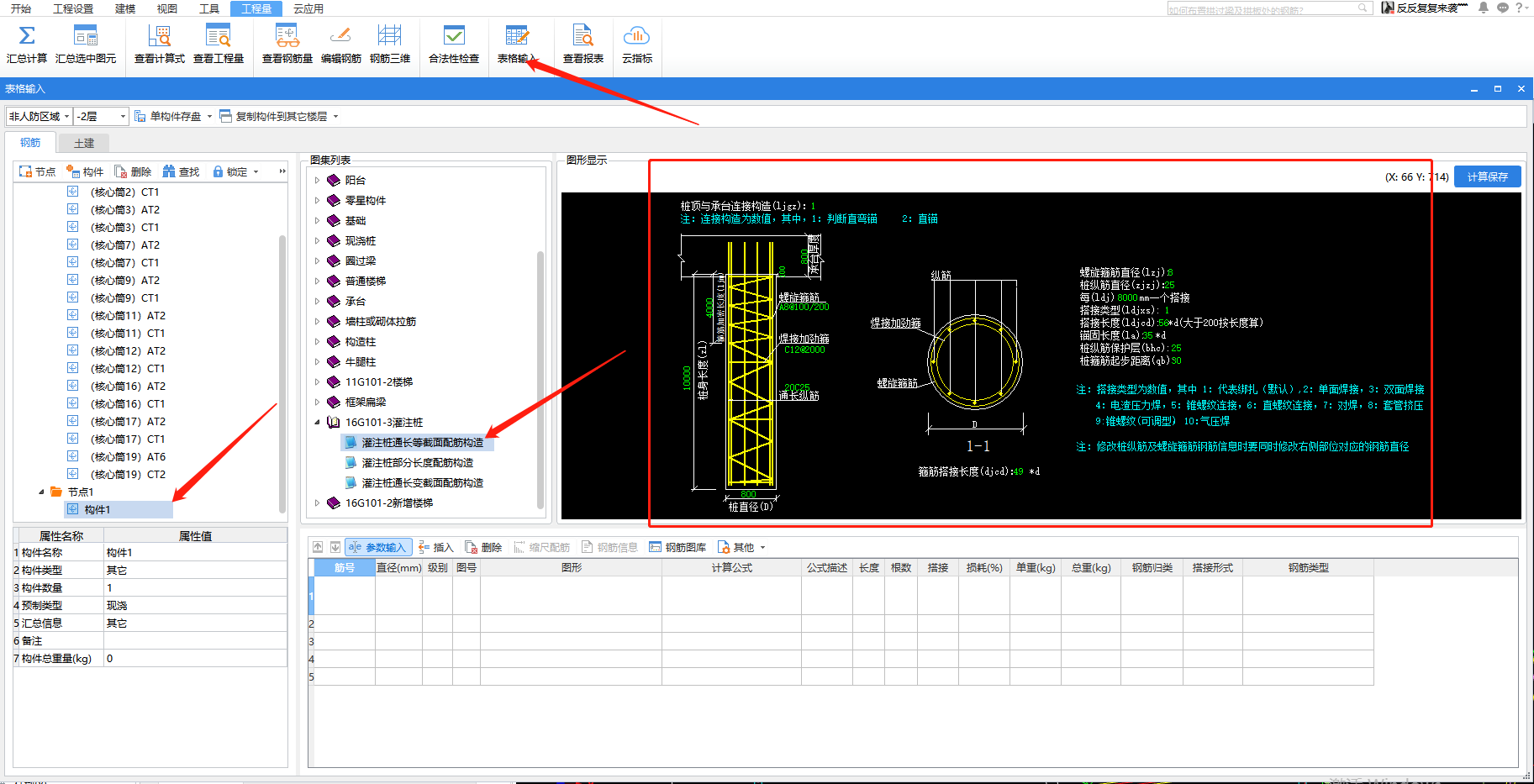Open 查看钢筋量 tool
The height and width of the screenshot is (784, 1534).
click(287, 45)
